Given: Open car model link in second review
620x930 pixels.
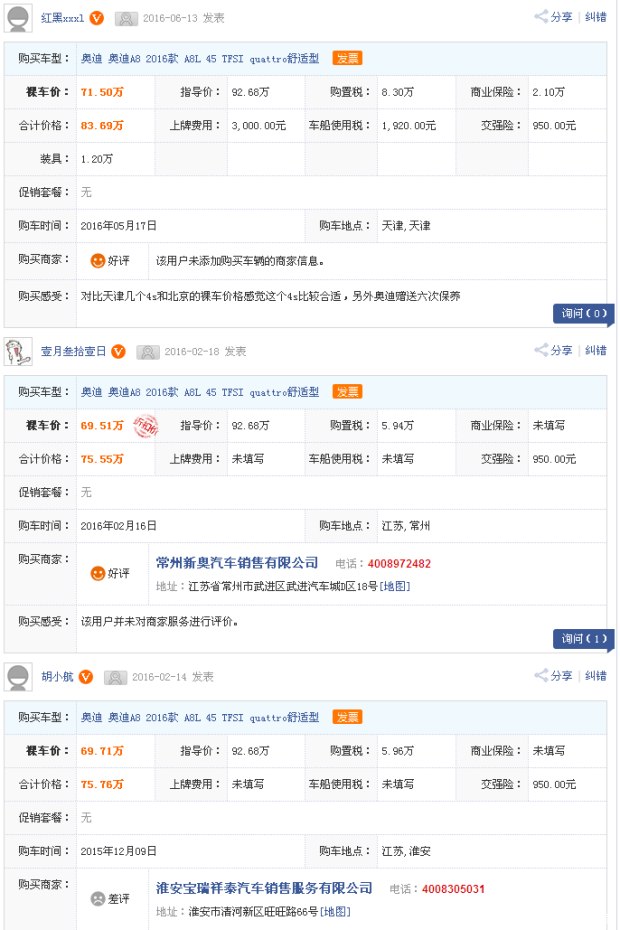Looking at the screenshot, I should (x=200, y=392).
